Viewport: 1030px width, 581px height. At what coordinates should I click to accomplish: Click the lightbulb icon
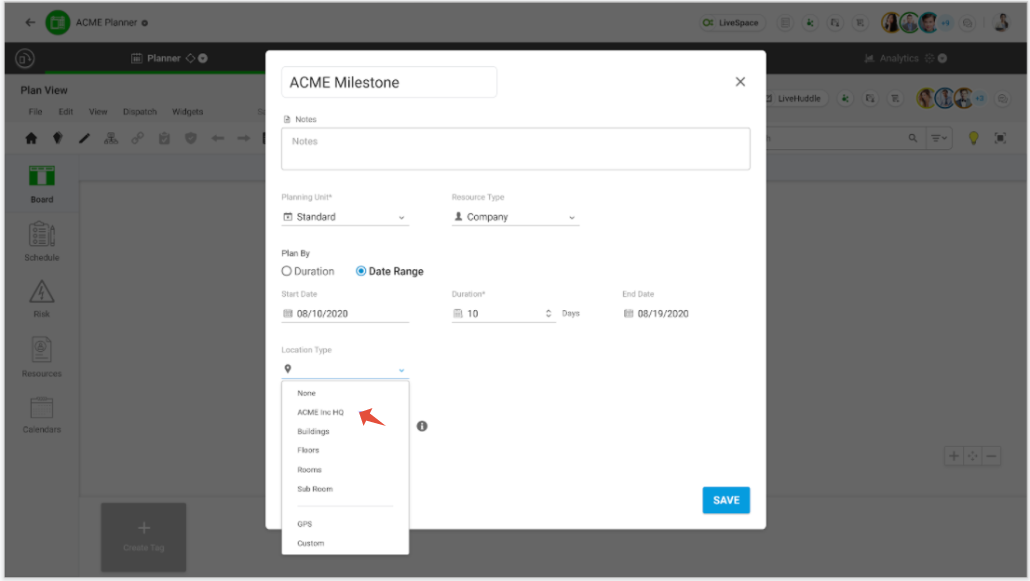(x=974, y=138)
